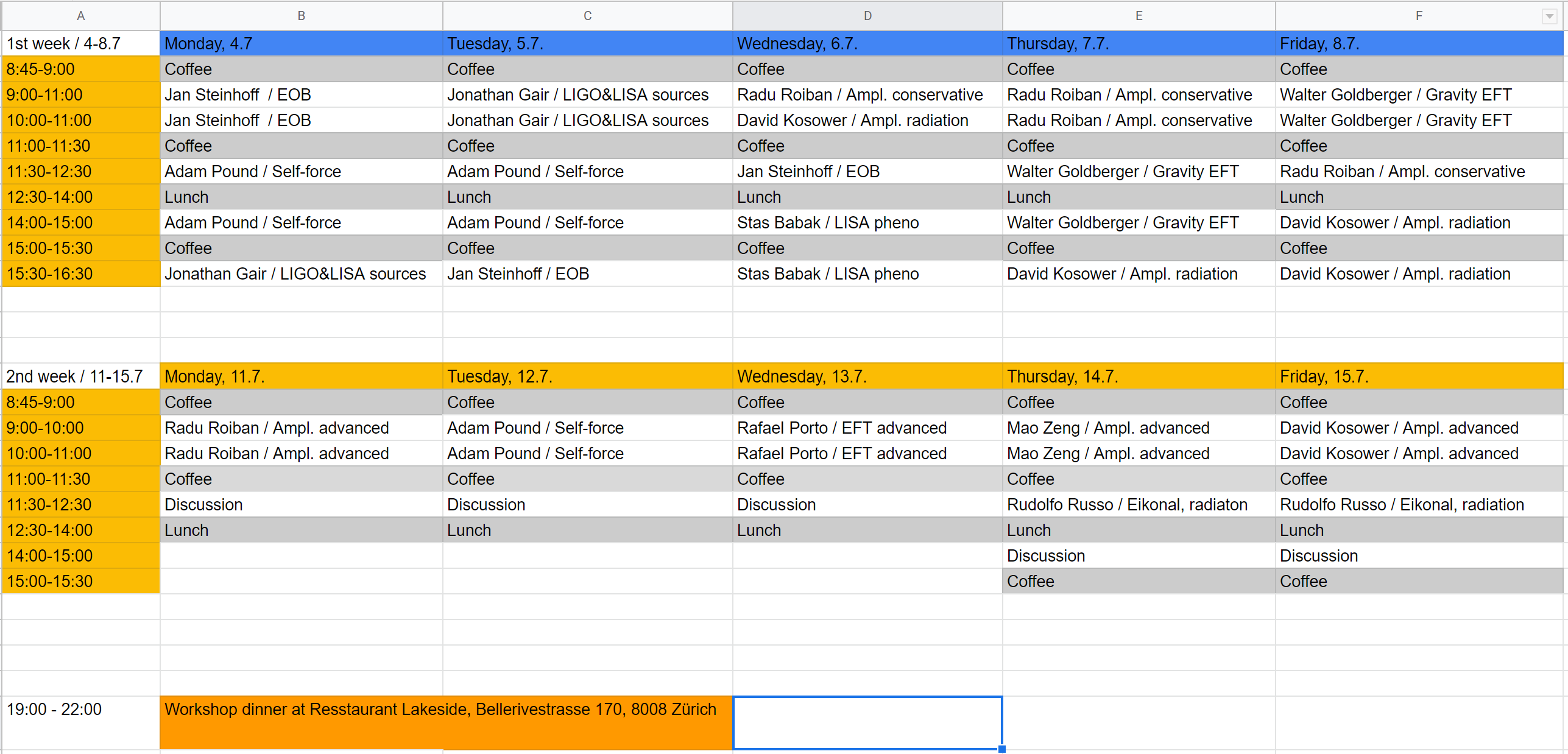This screenshot has width=1568, height=754.
Task: Select Friday 'Discussion' cell at 14:00-15:00
Action: (x=1419, y=556)
